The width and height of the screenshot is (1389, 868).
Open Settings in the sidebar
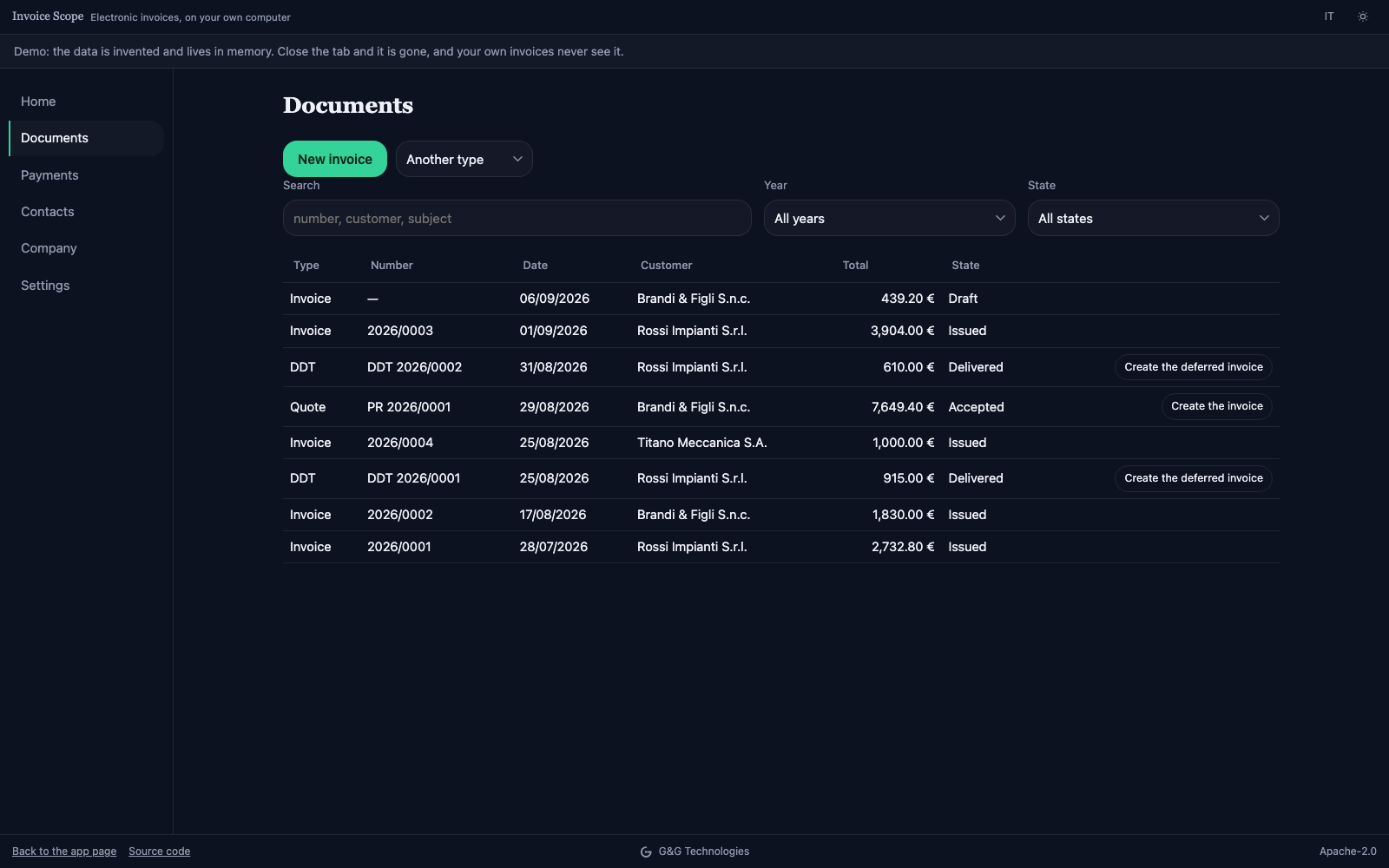tap(86, 286)
